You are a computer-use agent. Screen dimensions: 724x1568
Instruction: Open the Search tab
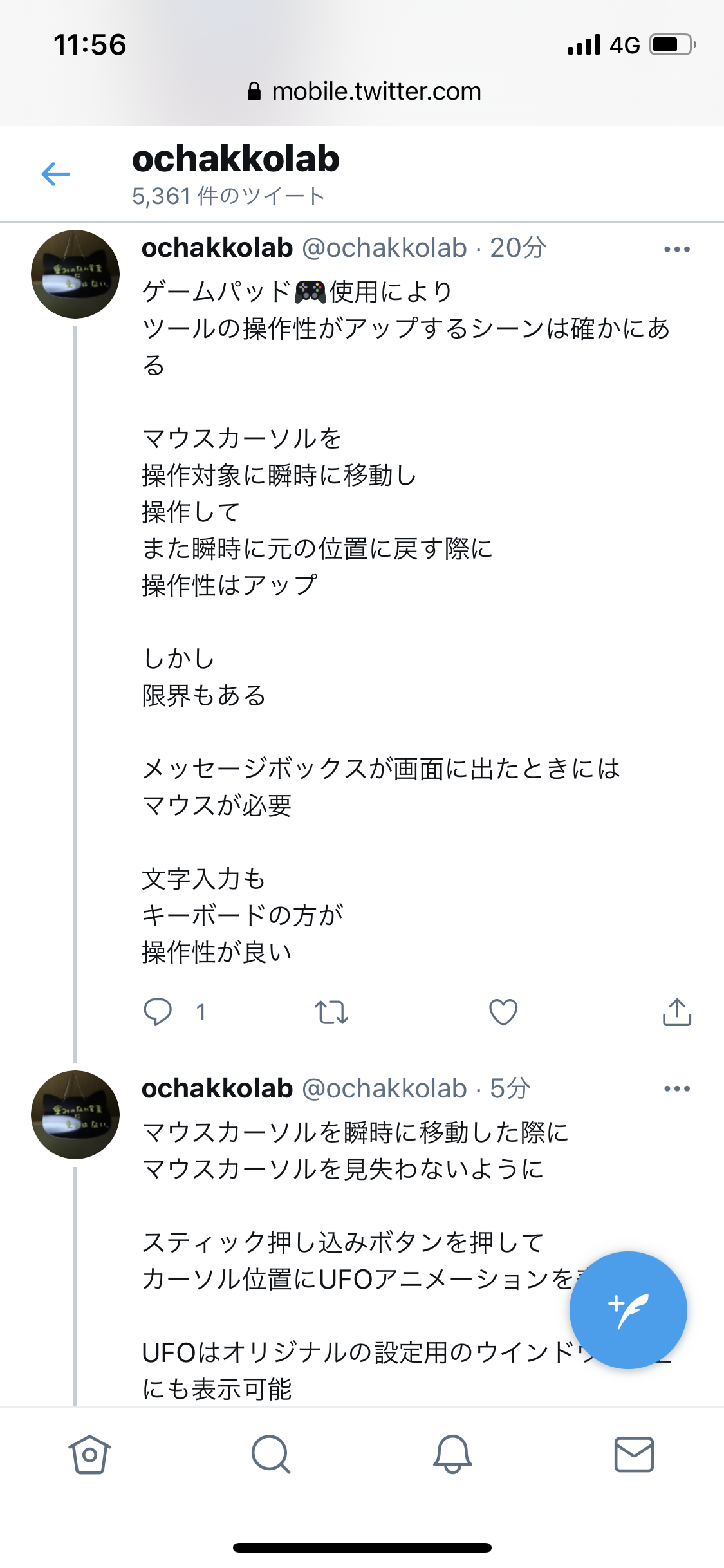[271, 1455]
